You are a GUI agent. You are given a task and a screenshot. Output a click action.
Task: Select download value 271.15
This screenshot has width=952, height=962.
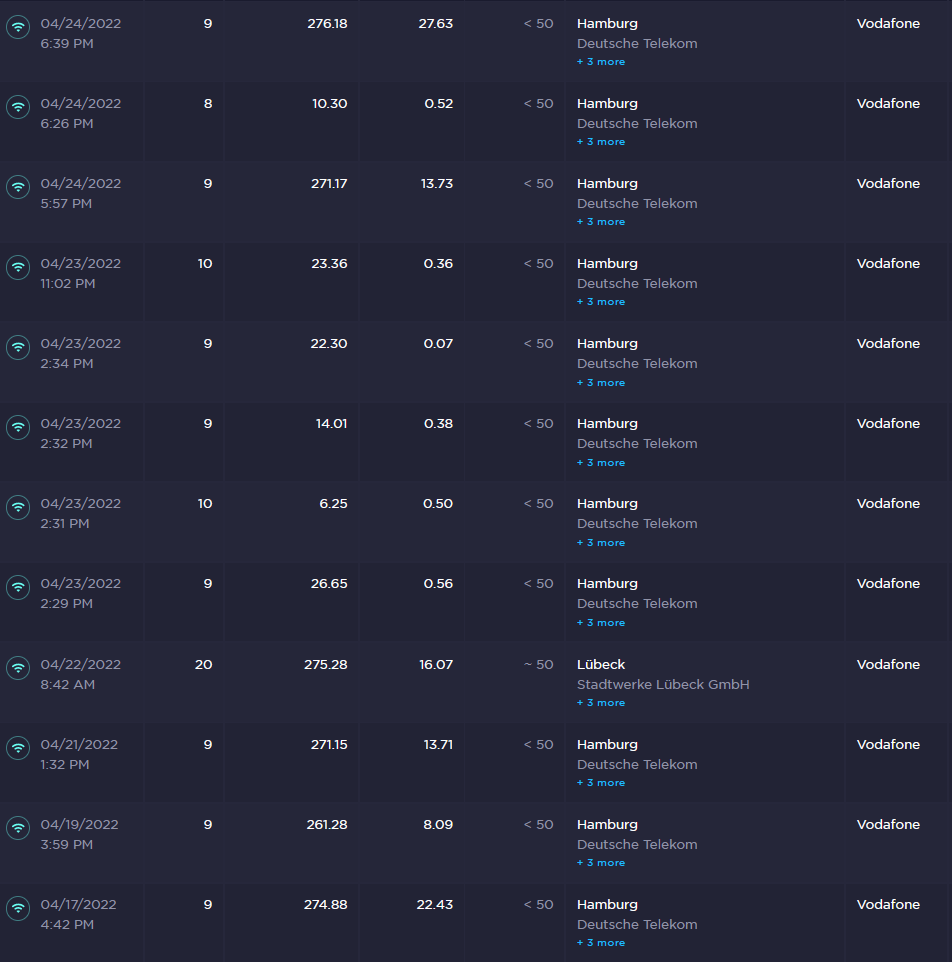(329, 745)
